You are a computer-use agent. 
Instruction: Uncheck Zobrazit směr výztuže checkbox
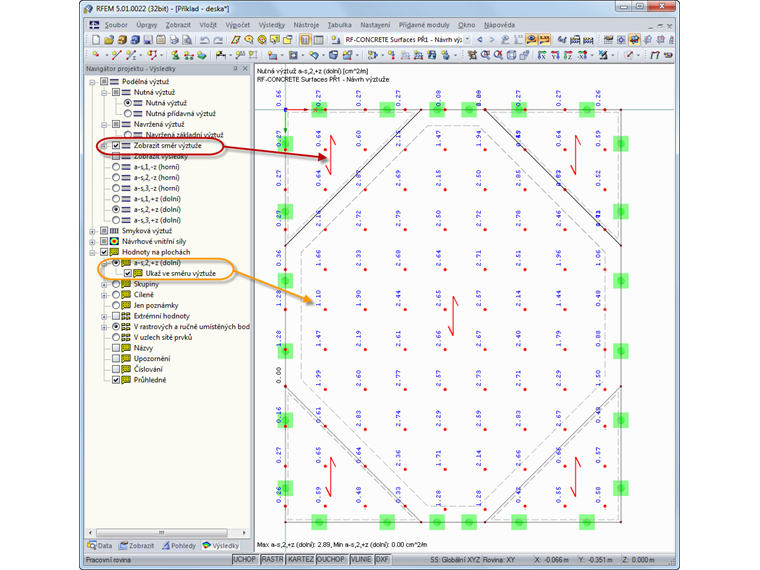pos(116,145)
